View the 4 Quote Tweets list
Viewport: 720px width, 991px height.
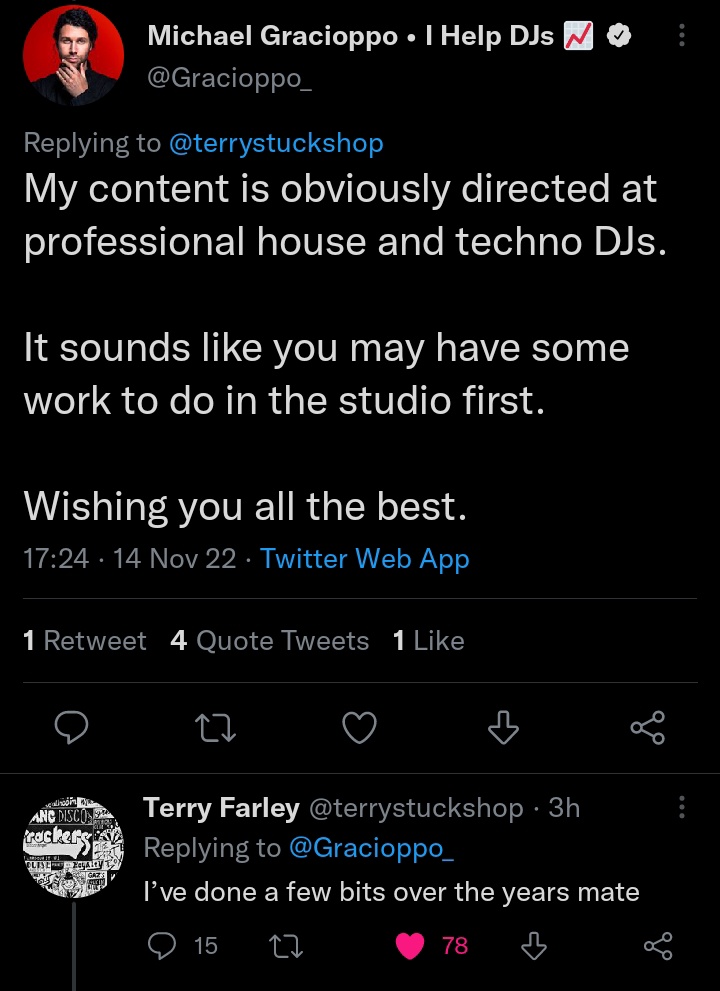coord(270,641)
